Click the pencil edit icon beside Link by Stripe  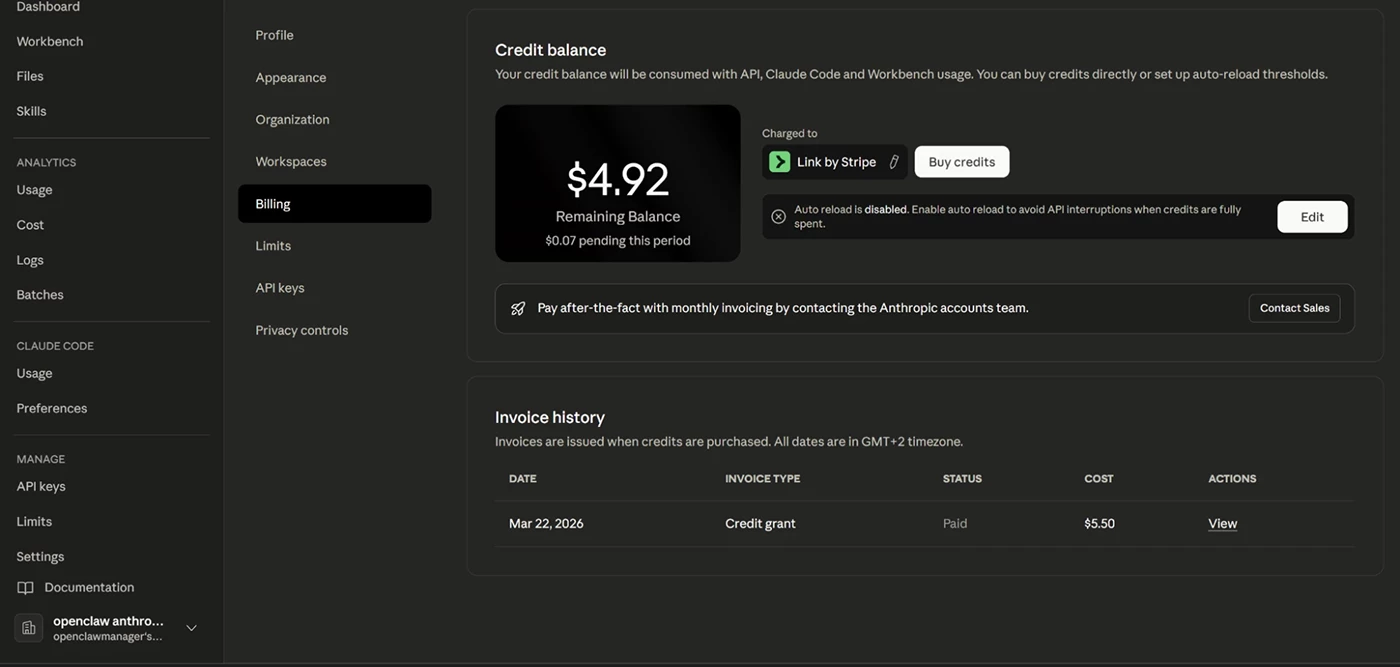tap(894, 162)
